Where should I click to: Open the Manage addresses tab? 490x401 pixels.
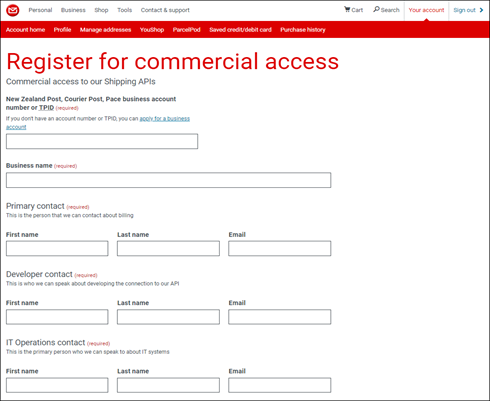click(x=105, y=30)
